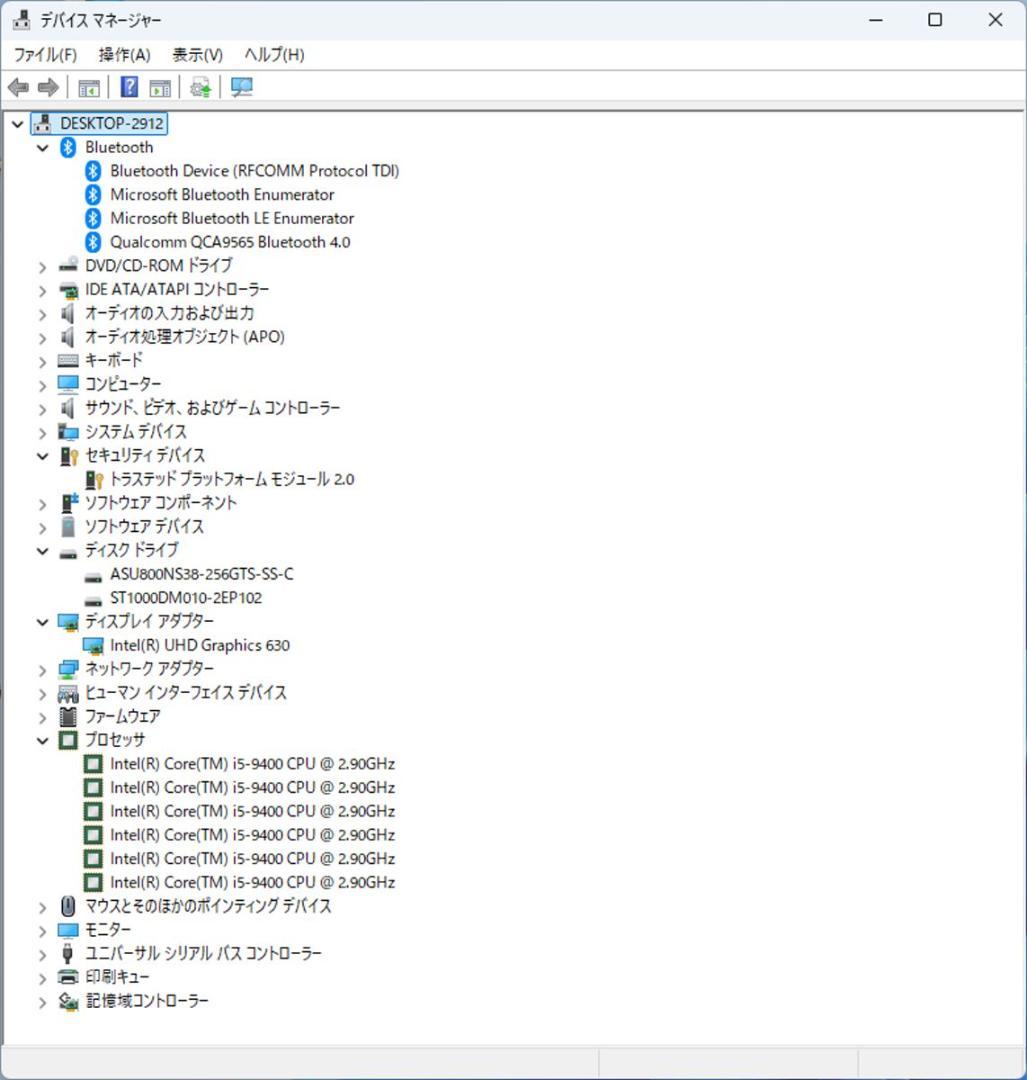Viewport: 1027px width, 1080px height.
Task: Open the 操作(A) menu
Action: [x=123, y=54]
